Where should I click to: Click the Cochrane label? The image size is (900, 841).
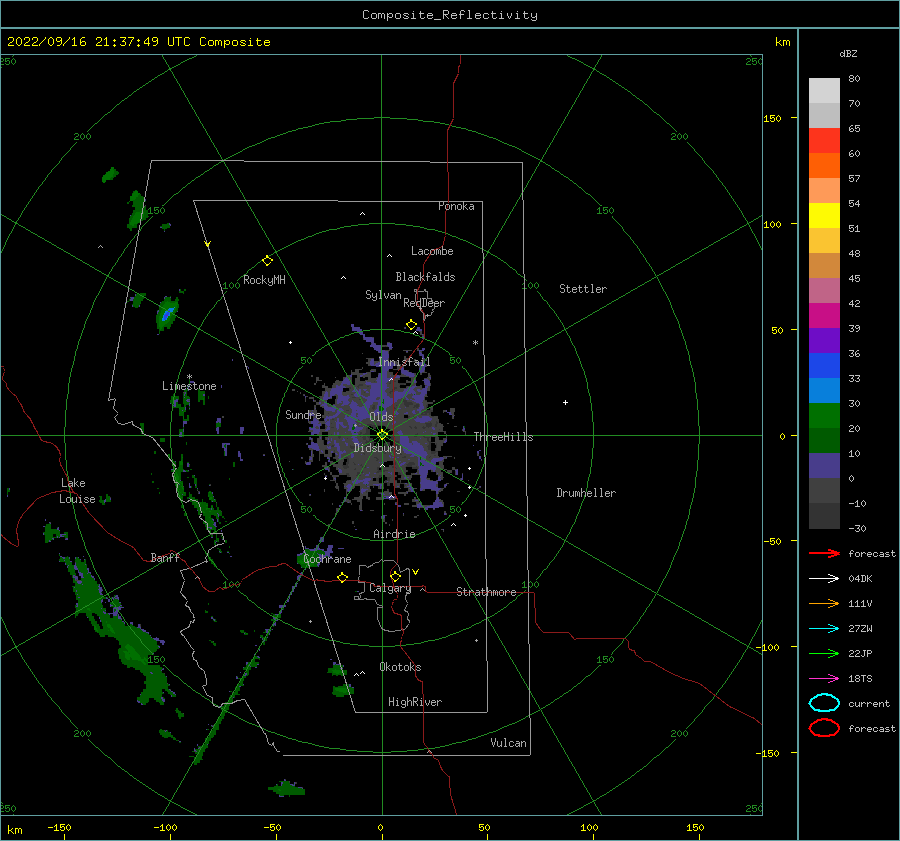point(327,559)
